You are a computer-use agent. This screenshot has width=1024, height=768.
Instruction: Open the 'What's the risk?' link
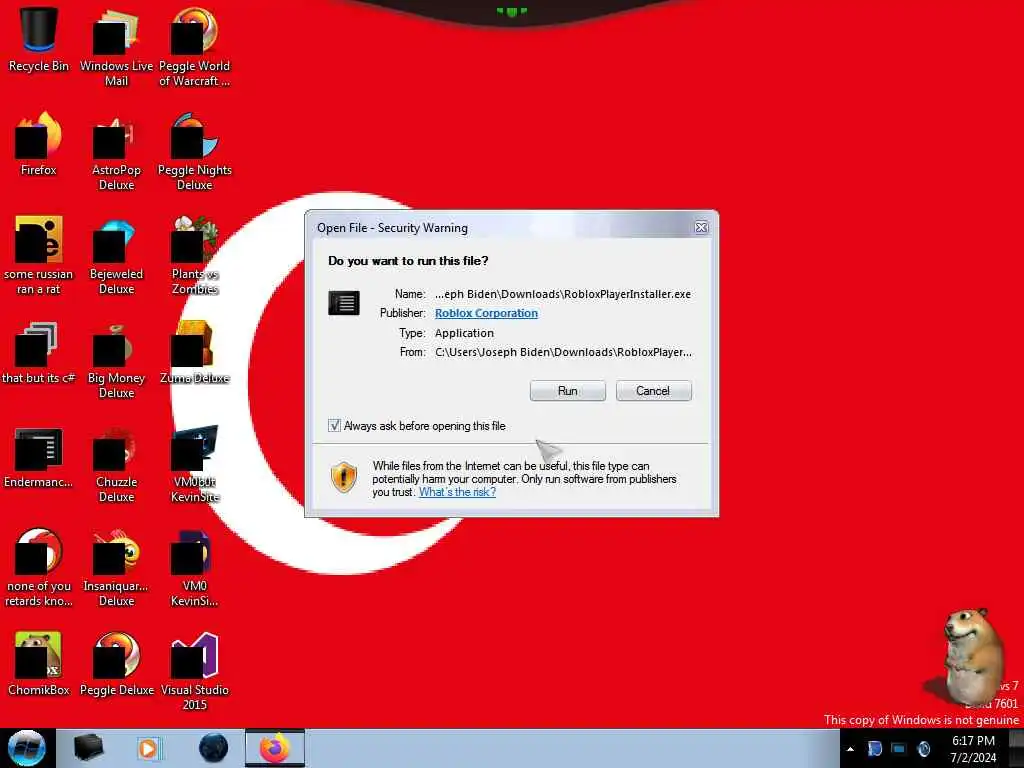pyautogui.click(x=457, y=492)
